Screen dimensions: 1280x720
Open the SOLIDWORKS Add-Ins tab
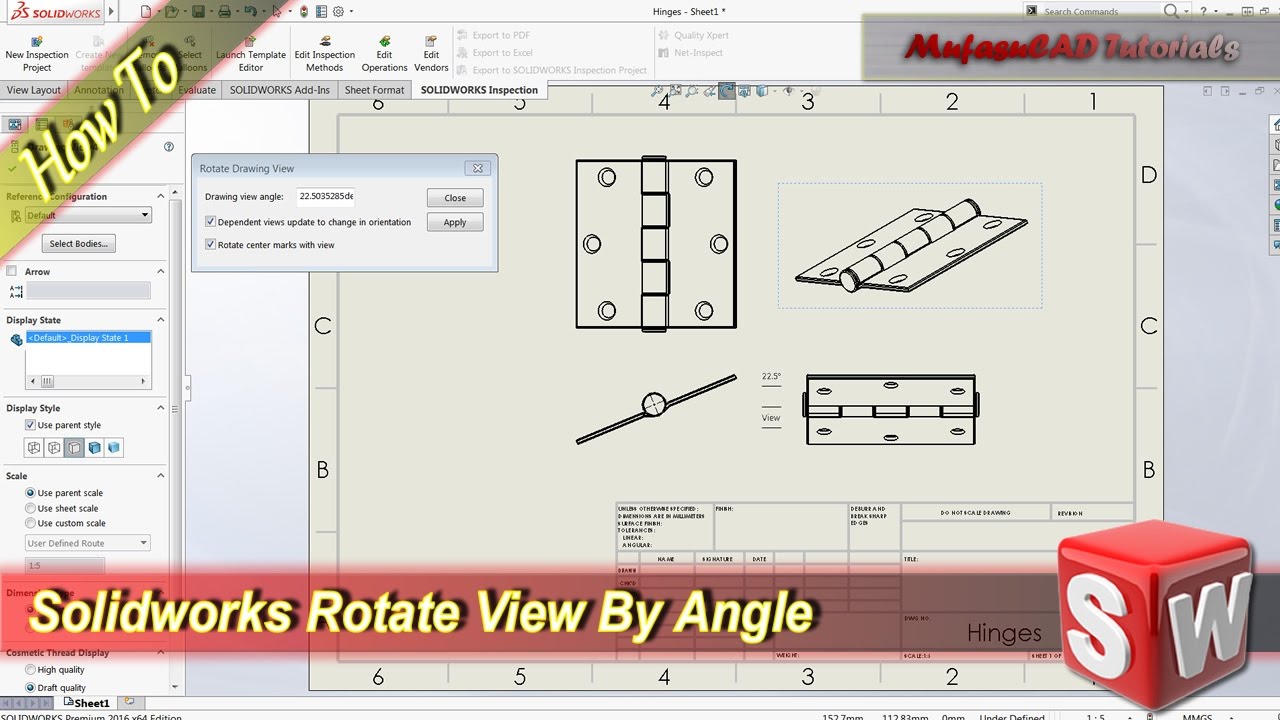click(x=279, y=90)
